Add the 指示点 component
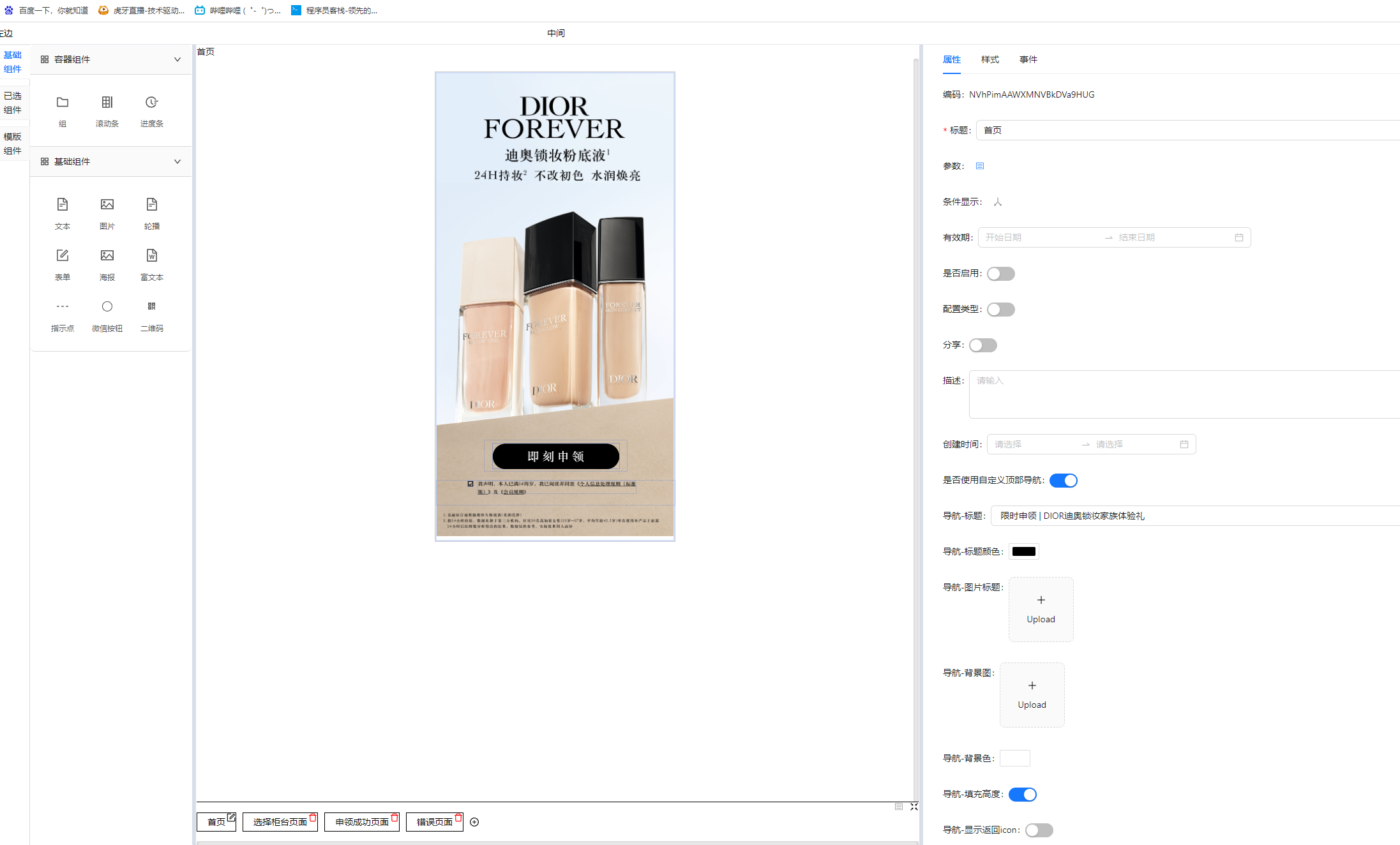The height and width of the screenshot is (845, 1400). 63,315
